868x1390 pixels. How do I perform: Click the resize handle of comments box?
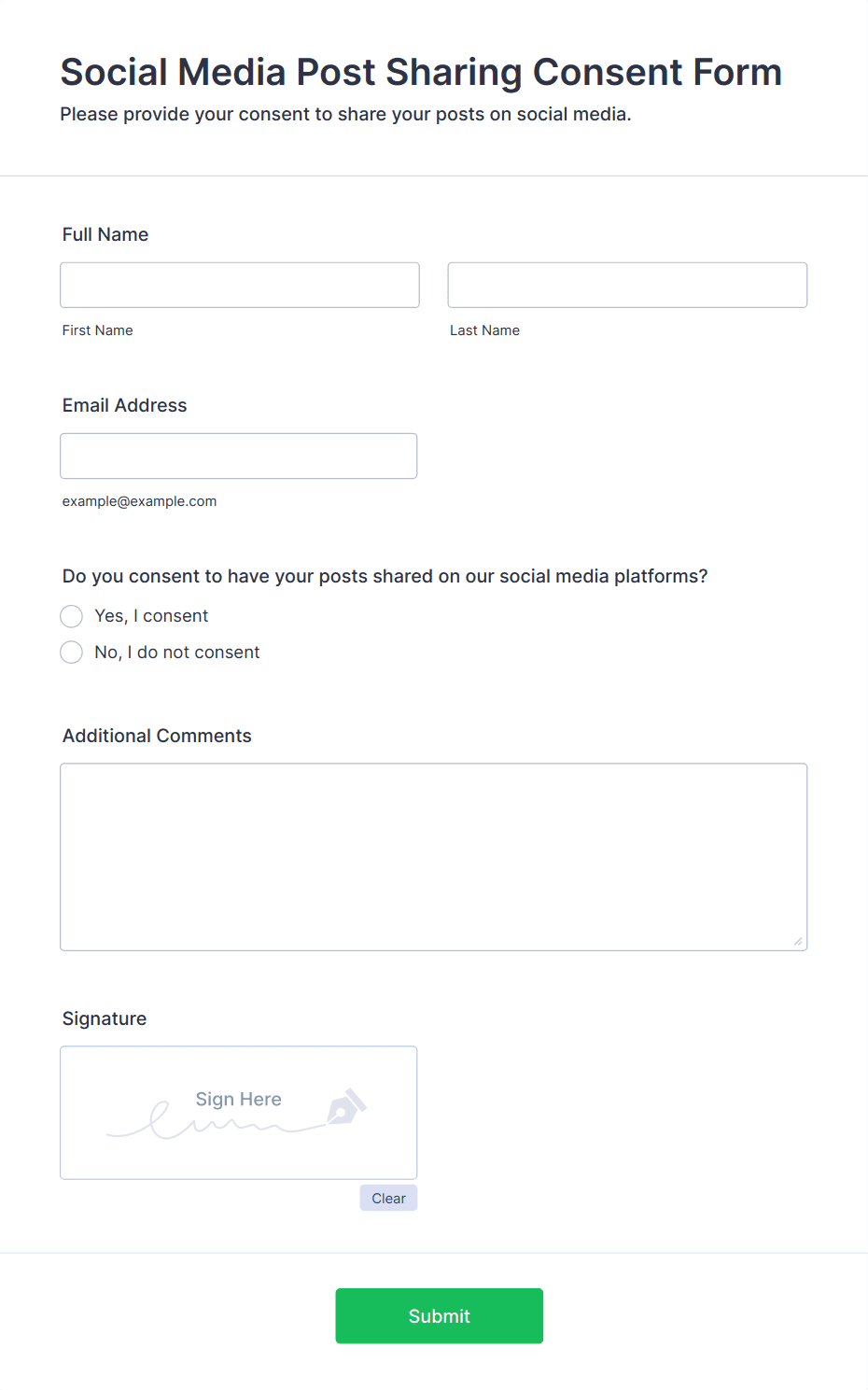tap(798, 941)
